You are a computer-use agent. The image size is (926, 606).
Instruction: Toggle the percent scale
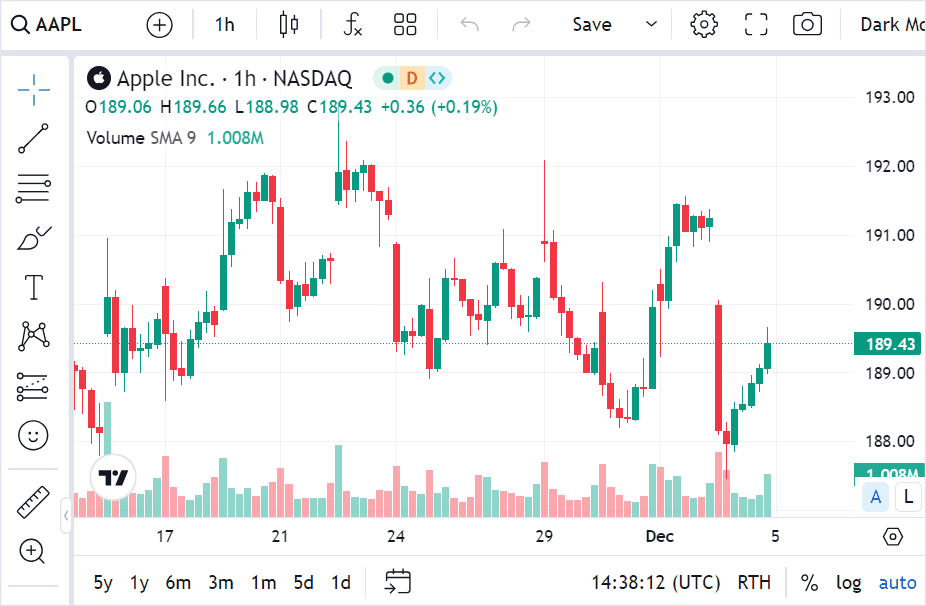[809, 582]
